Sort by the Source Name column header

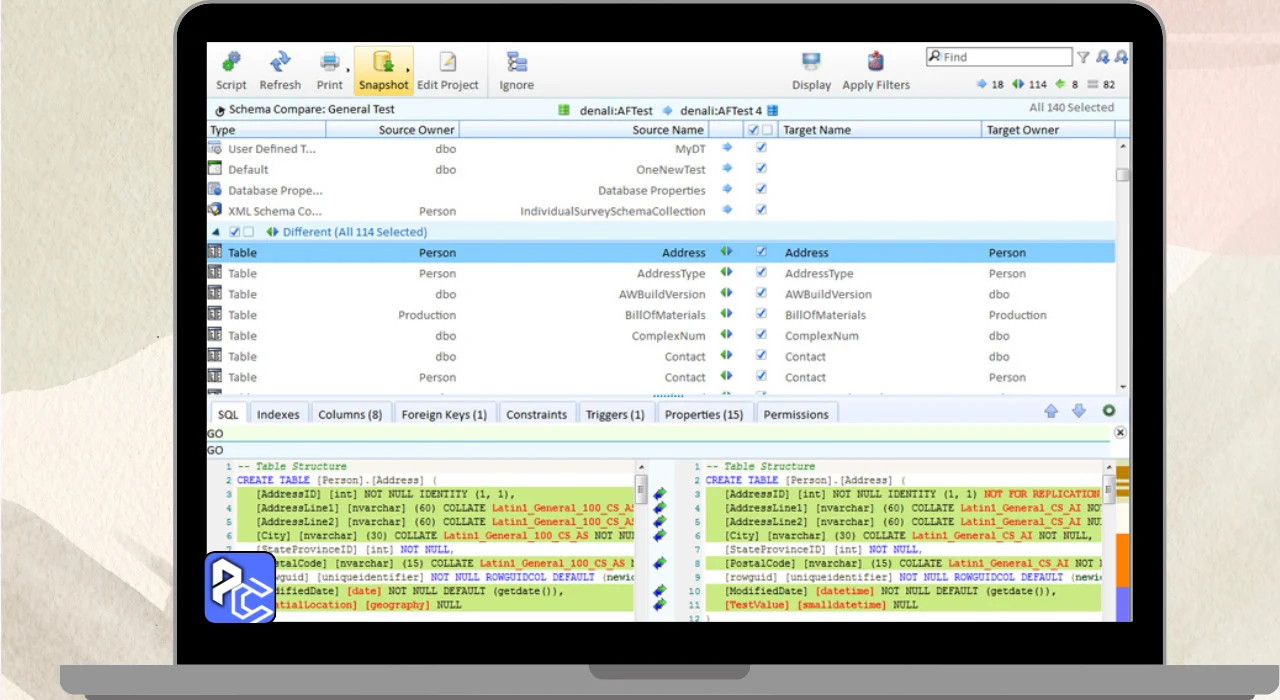667,130
